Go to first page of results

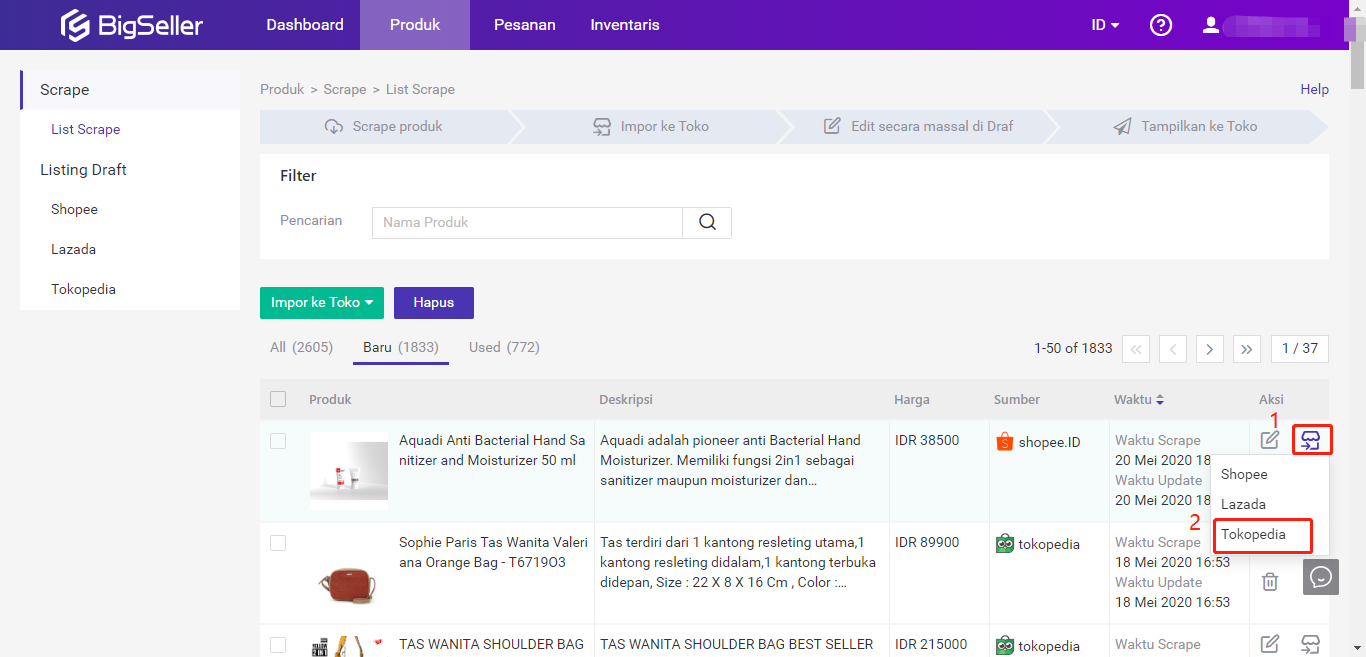click(x=1136, y=349)
